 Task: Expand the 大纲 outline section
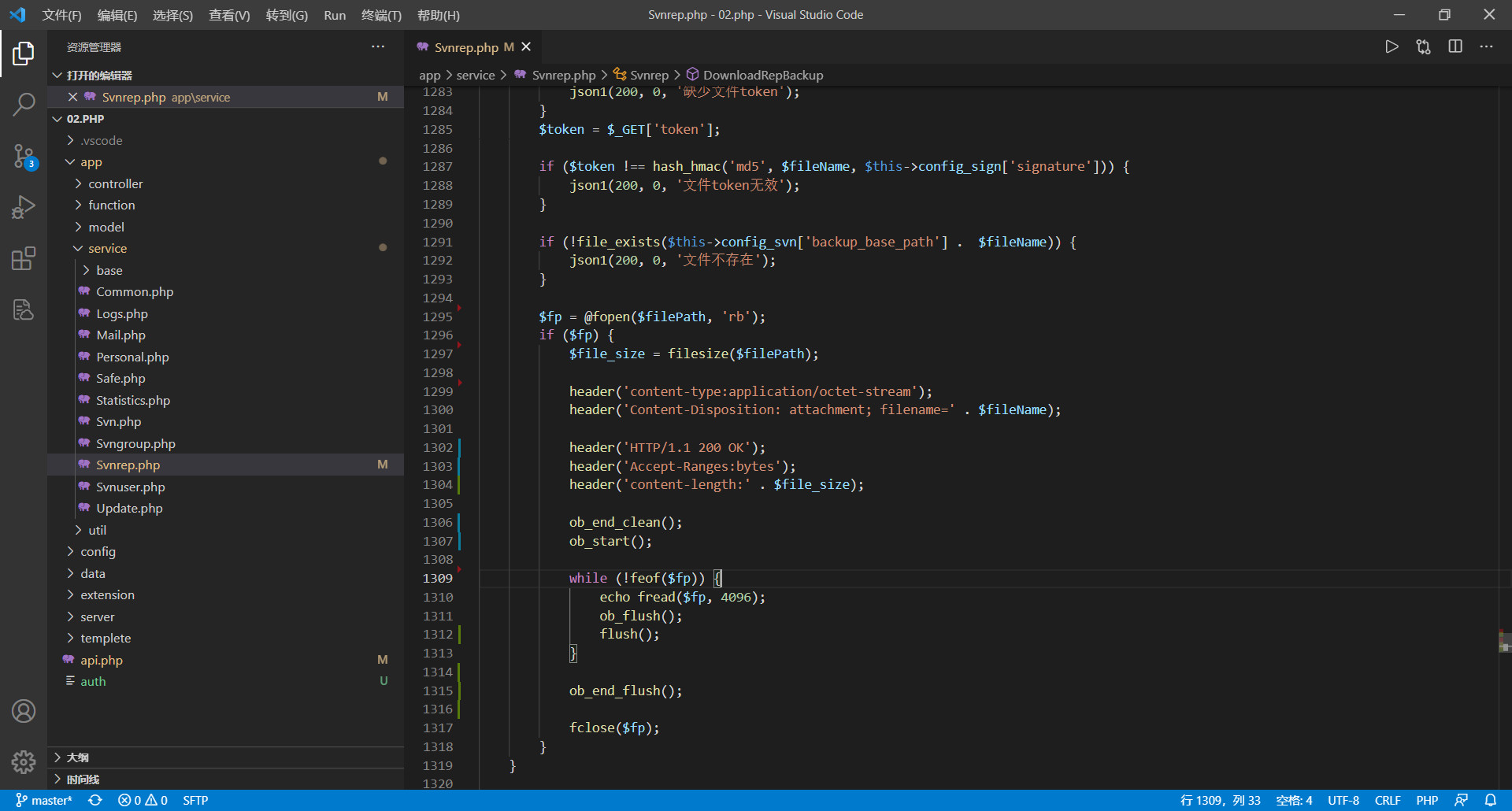coord(77,757)
